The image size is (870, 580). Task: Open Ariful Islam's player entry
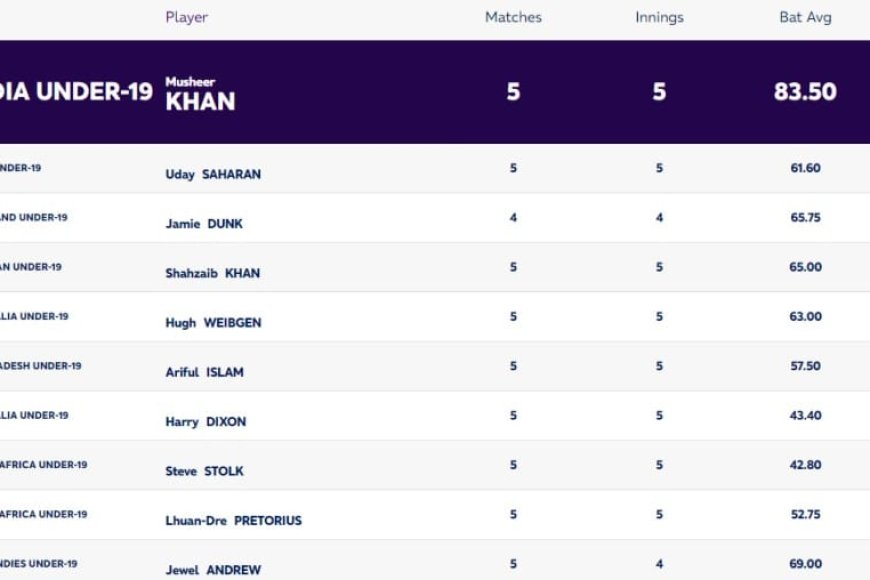coord(204,372)
